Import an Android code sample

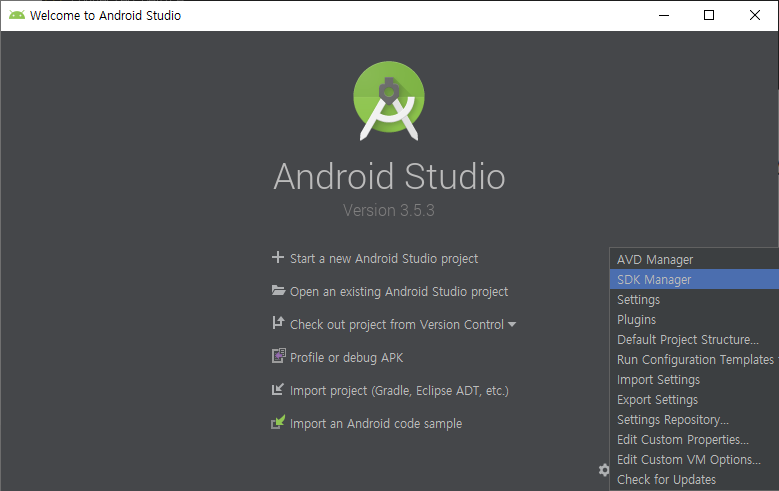376,424
